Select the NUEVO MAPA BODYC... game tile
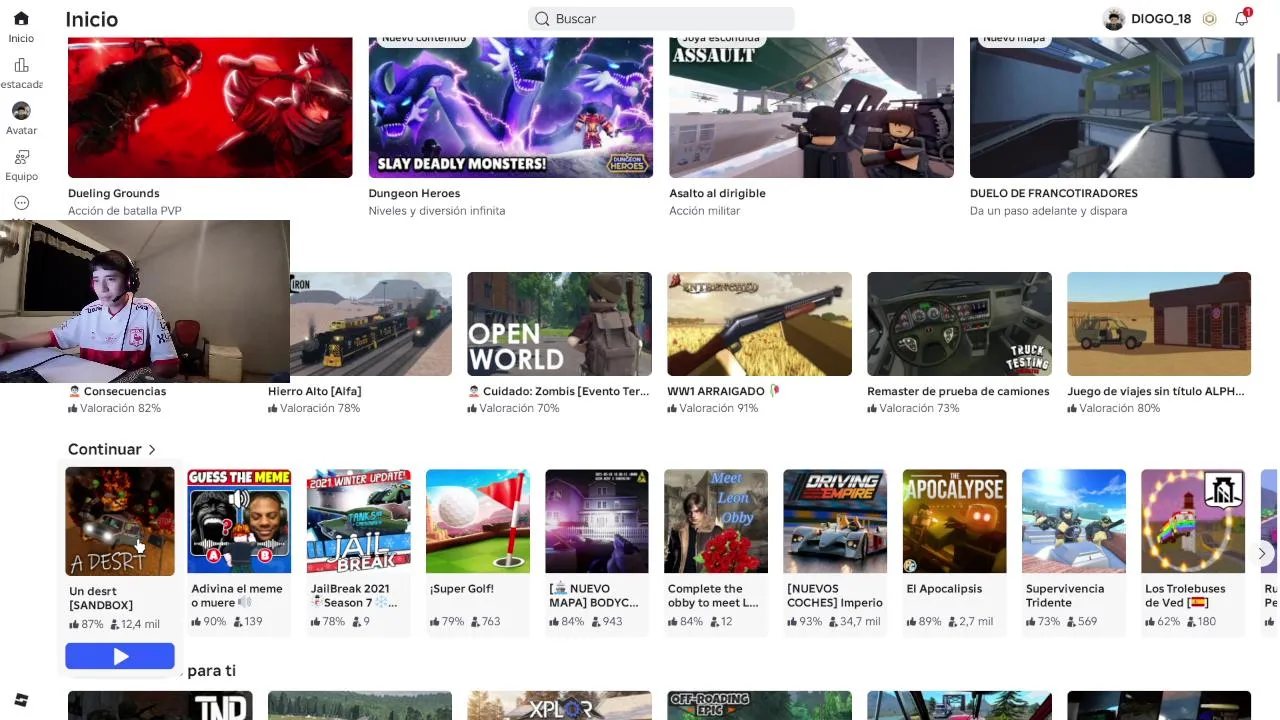This screenshot has width=1280, height=720. pyautogui.click(x=597, y=521)
